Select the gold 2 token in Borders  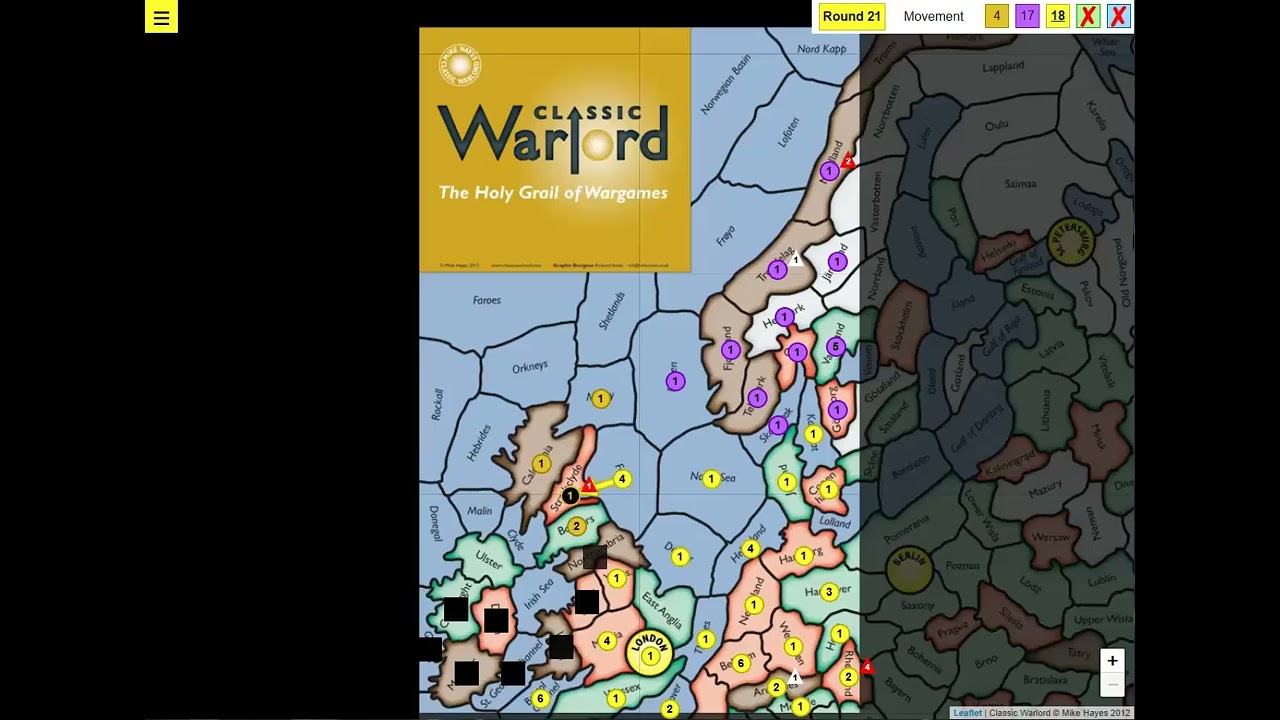(x=576, y=526)
